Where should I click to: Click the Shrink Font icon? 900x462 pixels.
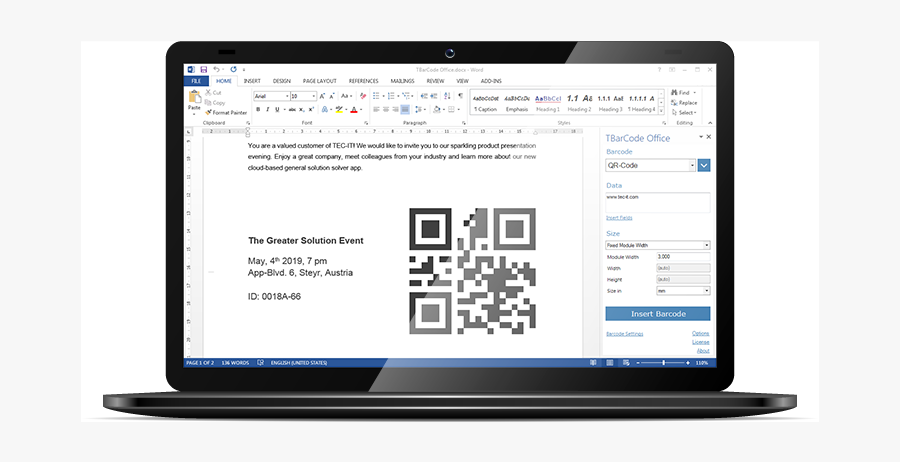click(332, 96)
